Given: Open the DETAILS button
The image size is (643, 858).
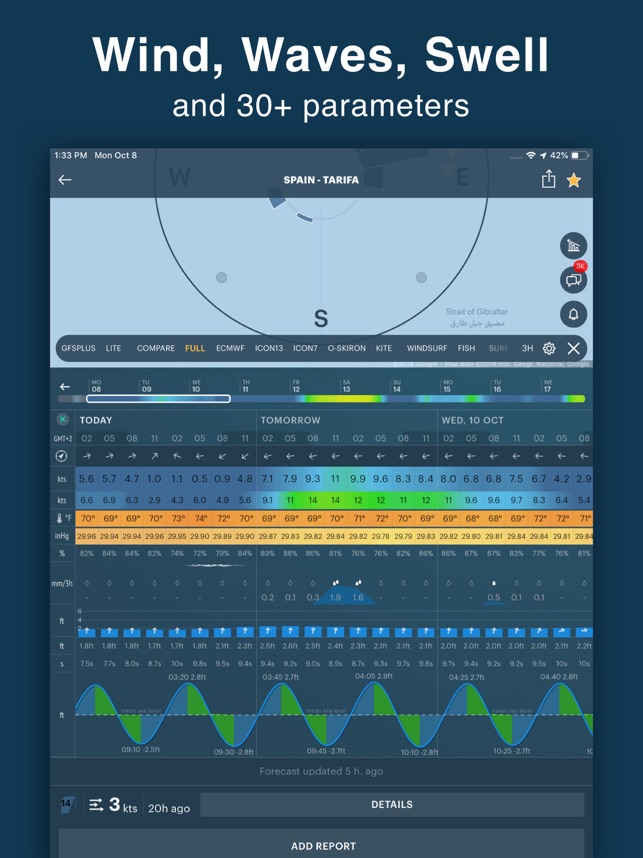Looking at the screenshot, I should click(x=392, y=804).
